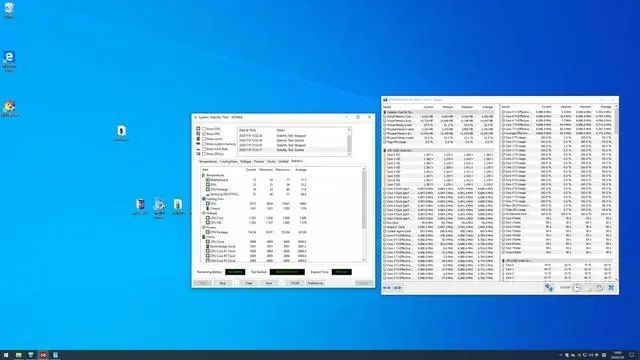Click AIDA64 statistics list vertical scrollbar
Screen dimensions: 640x360
pos(364,214)
